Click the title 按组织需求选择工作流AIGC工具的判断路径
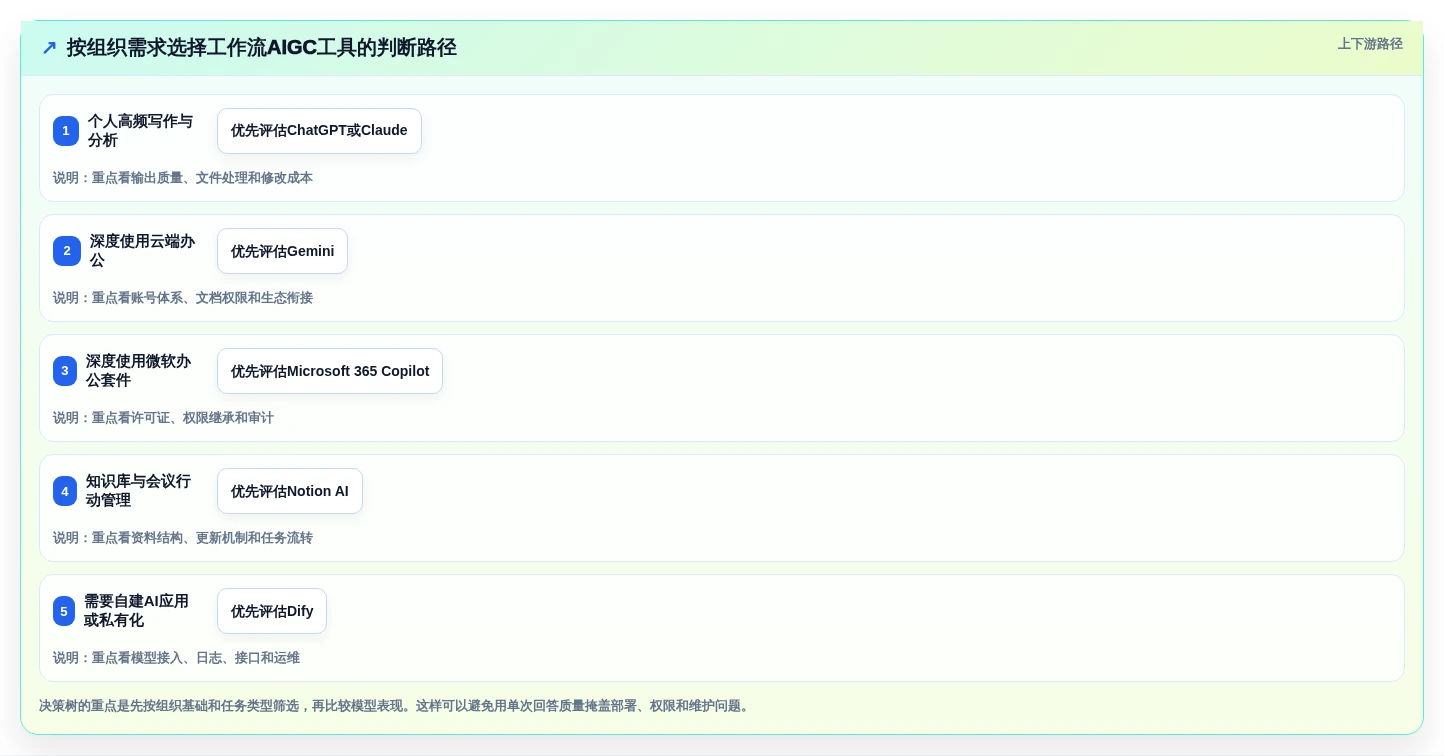The image size is (1444, 756). coord(261,48)
